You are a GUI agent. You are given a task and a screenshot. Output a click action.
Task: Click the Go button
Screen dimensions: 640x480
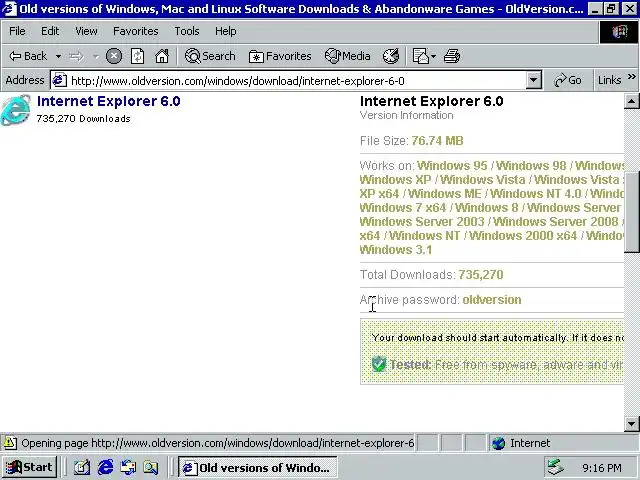coord(568,80)
